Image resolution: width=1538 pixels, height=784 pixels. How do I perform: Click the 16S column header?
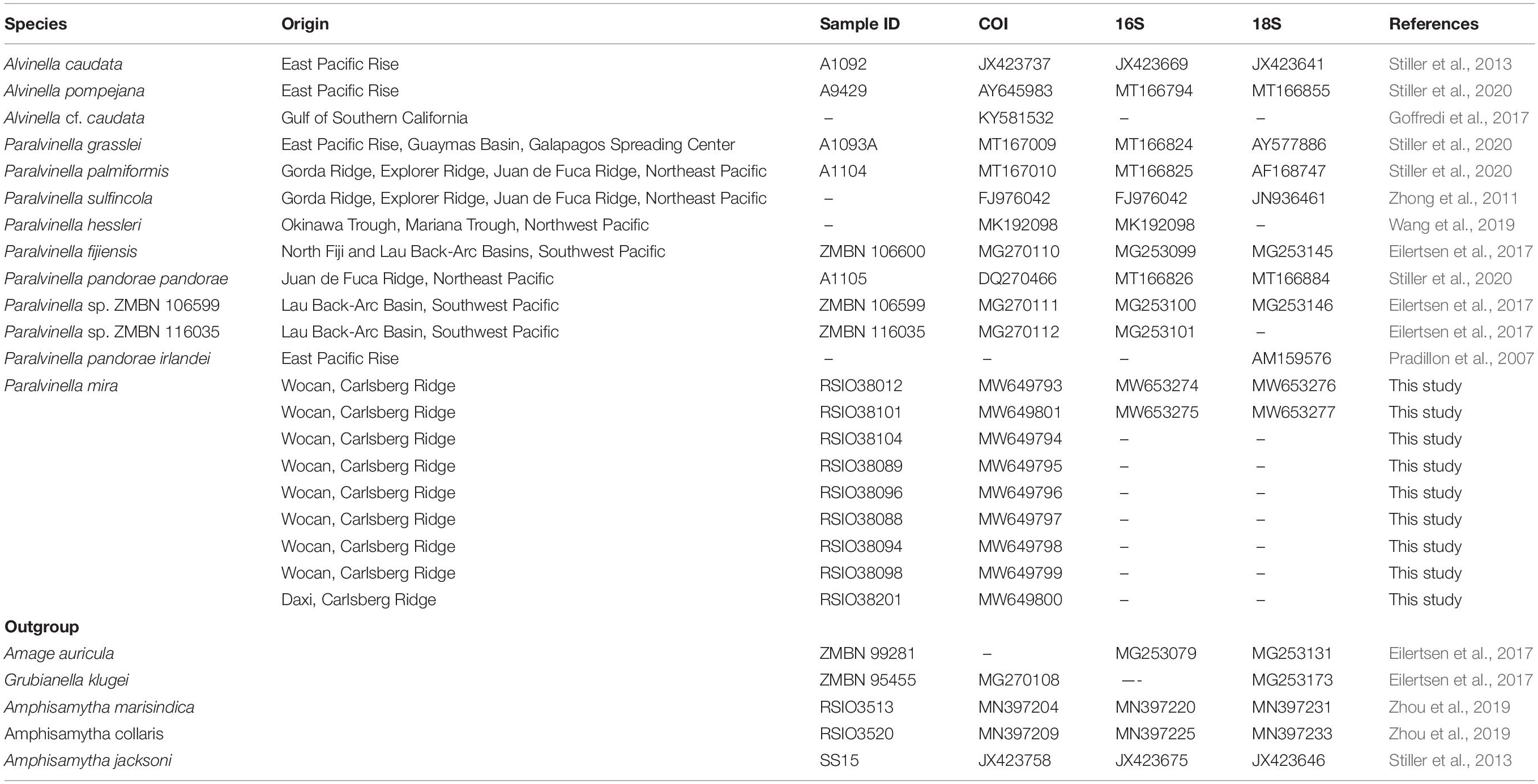pos(1130,24)
